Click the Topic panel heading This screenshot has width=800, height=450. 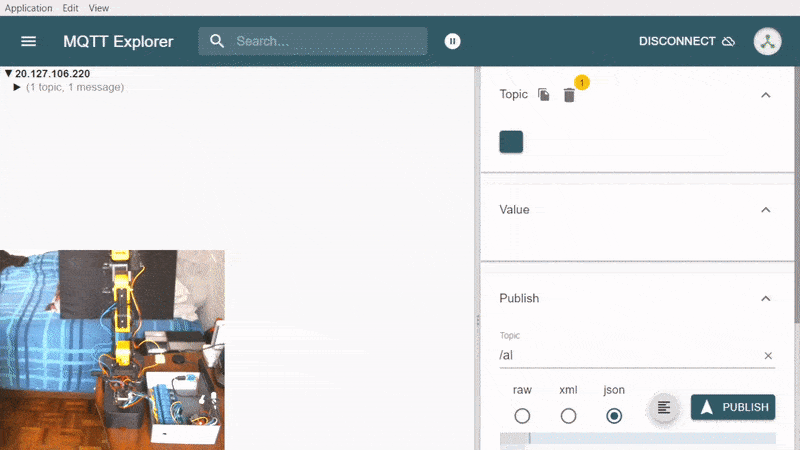click(513, 94)
